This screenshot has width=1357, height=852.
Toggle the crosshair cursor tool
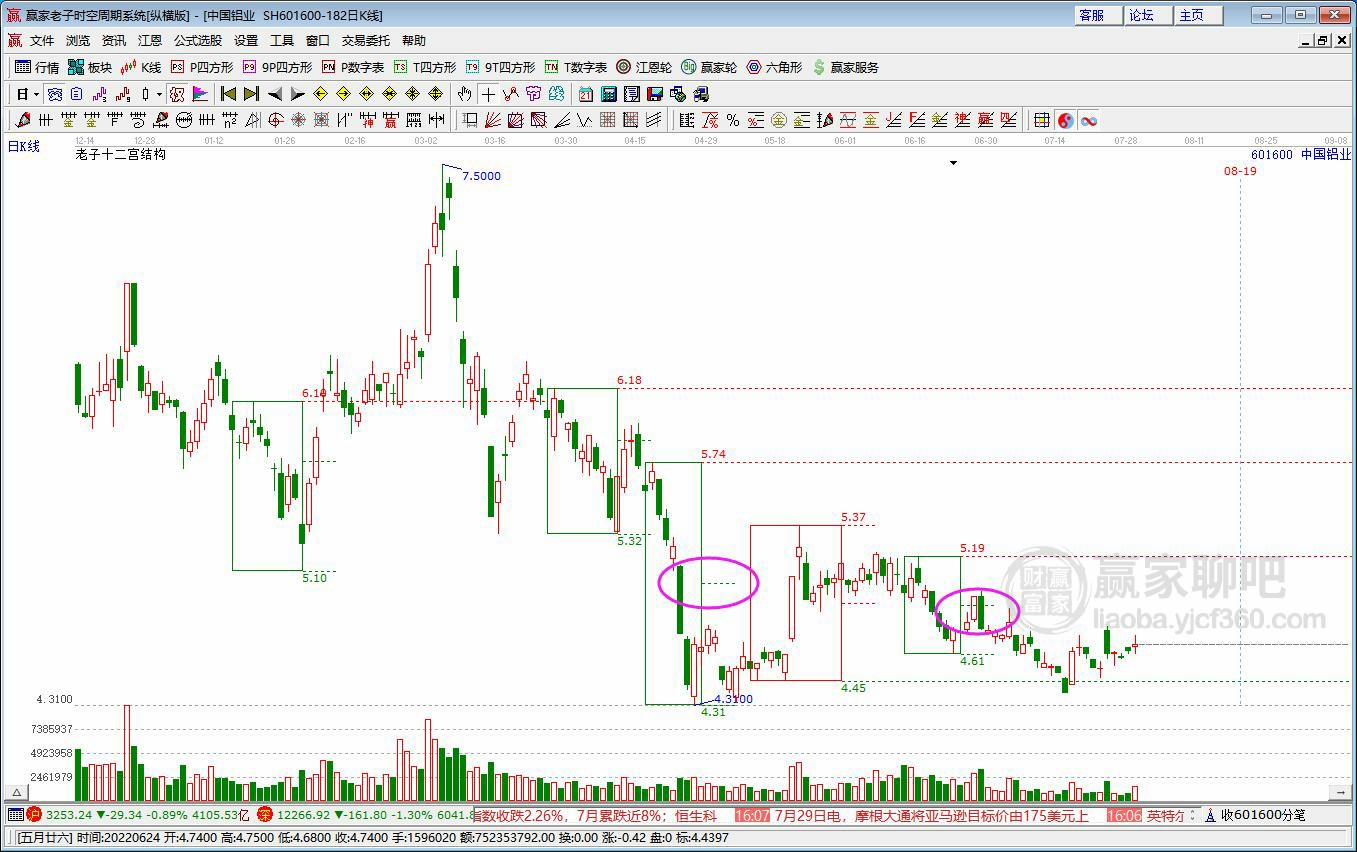tap(488, 94)
